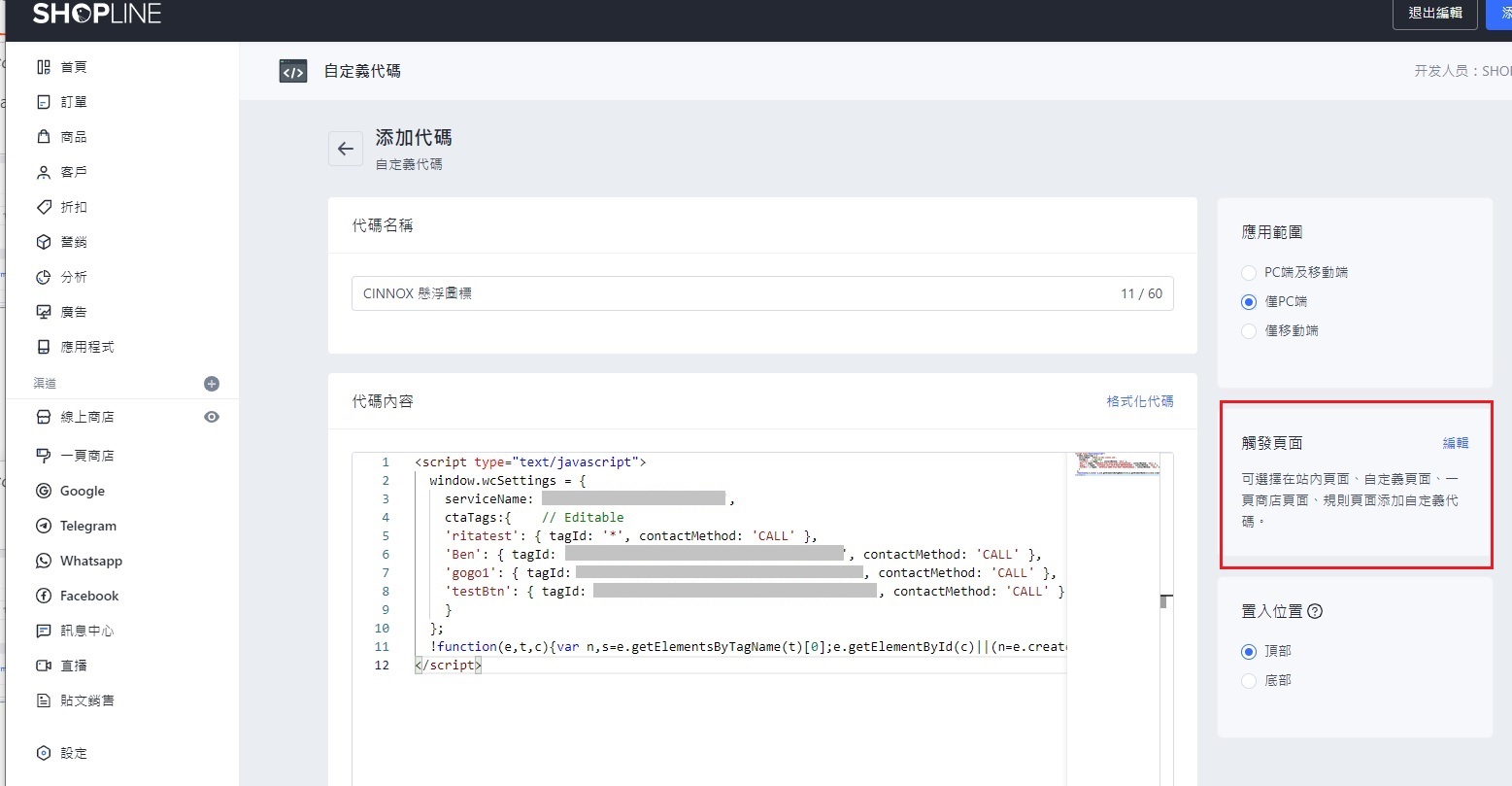Click the Telegram icon in the sidebar
The image size is (1512, 786).
coord(43,526)
